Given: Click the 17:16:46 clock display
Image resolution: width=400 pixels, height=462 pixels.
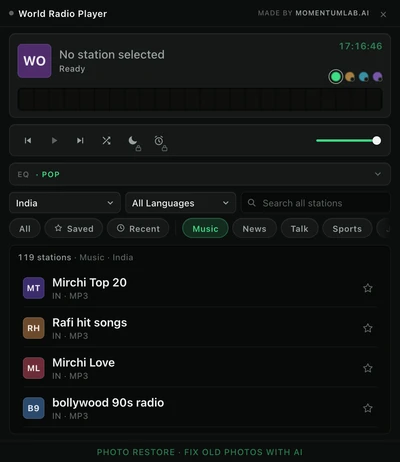Looking at the screenshot, I should [x=361, y=46].
